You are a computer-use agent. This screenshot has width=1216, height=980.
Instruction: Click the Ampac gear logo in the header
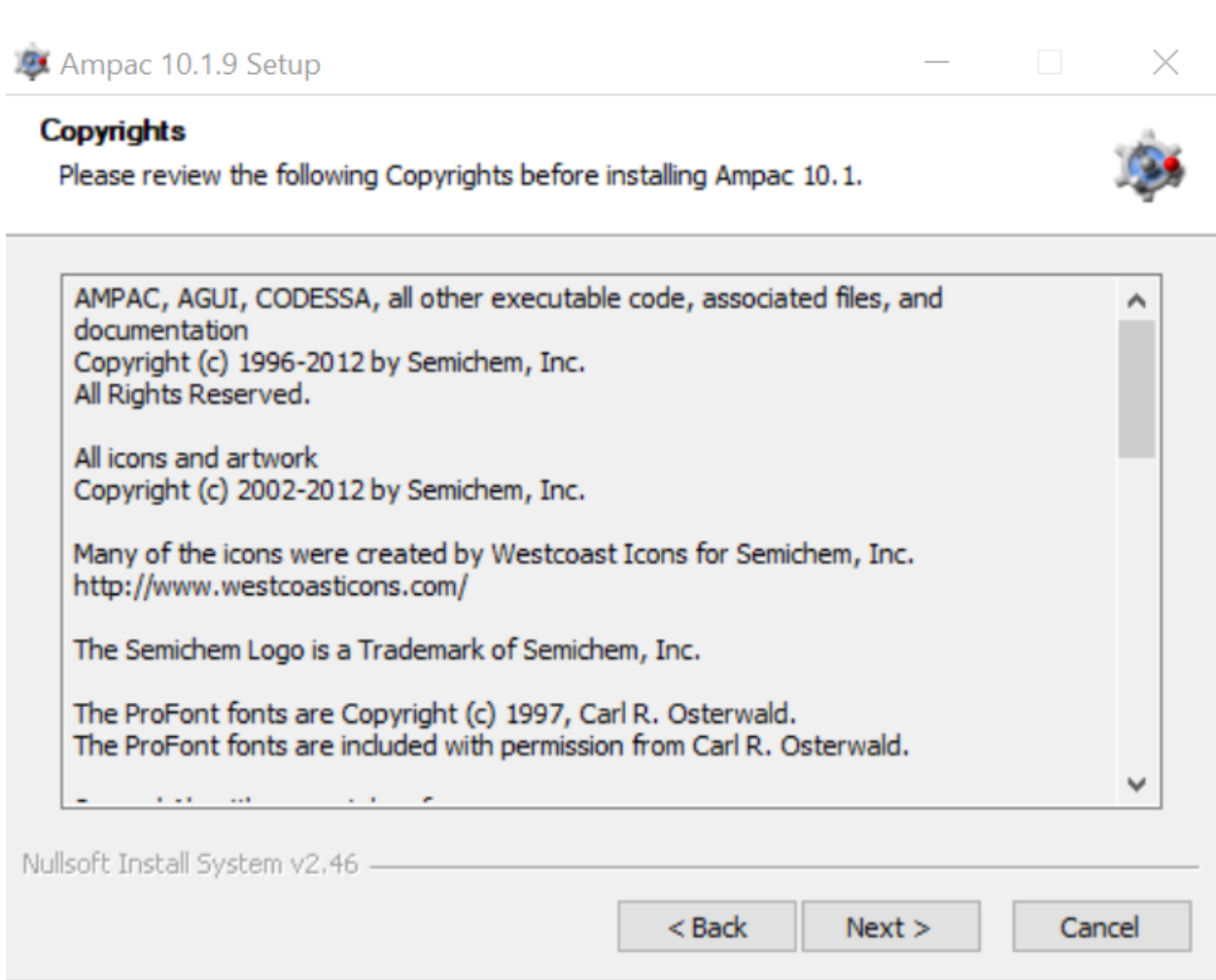pyautogui.click(x=1150, y=165)
